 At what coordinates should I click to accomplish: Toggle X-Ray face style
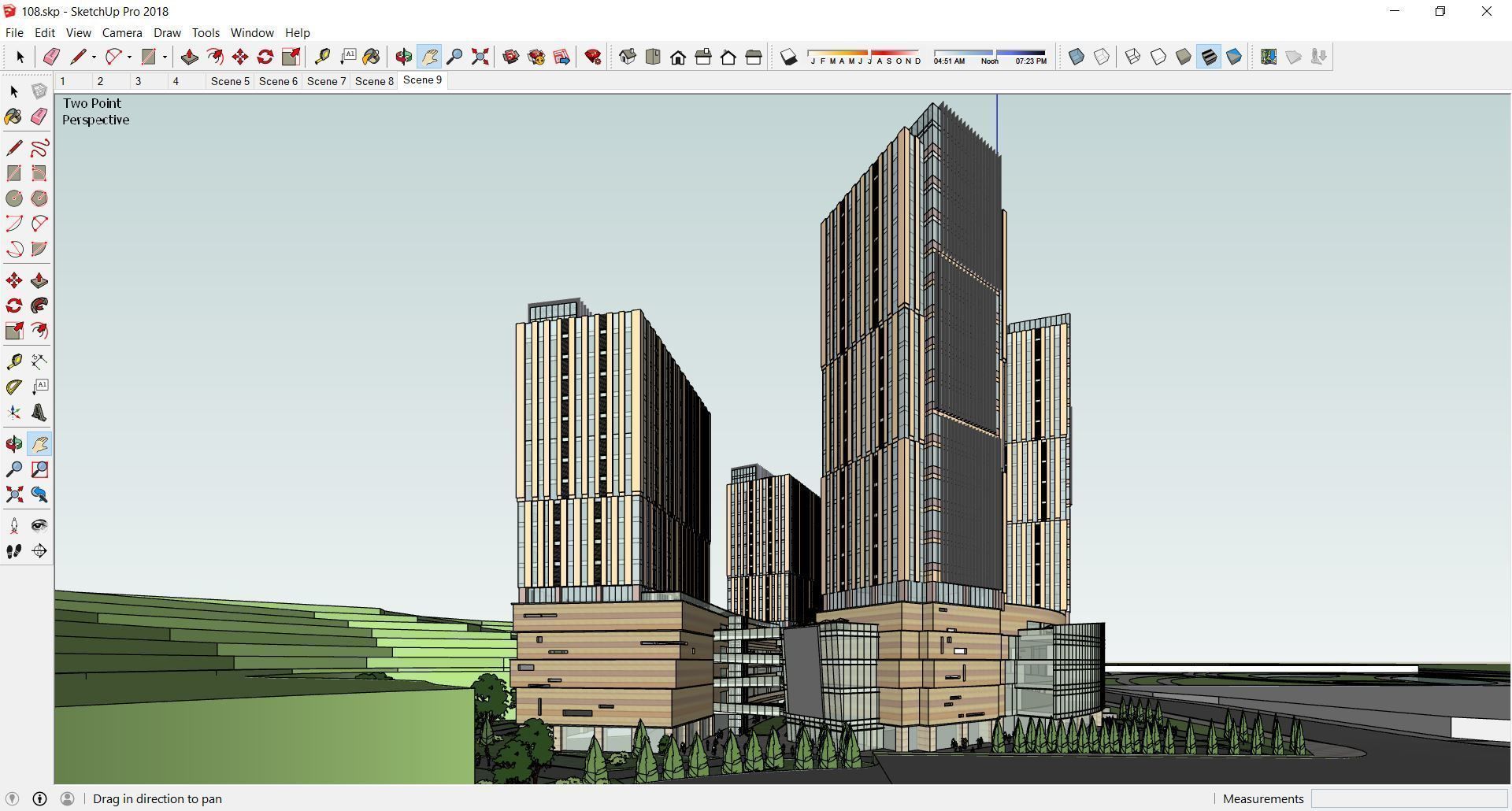pyautogui.click(x=1077, y=57)
